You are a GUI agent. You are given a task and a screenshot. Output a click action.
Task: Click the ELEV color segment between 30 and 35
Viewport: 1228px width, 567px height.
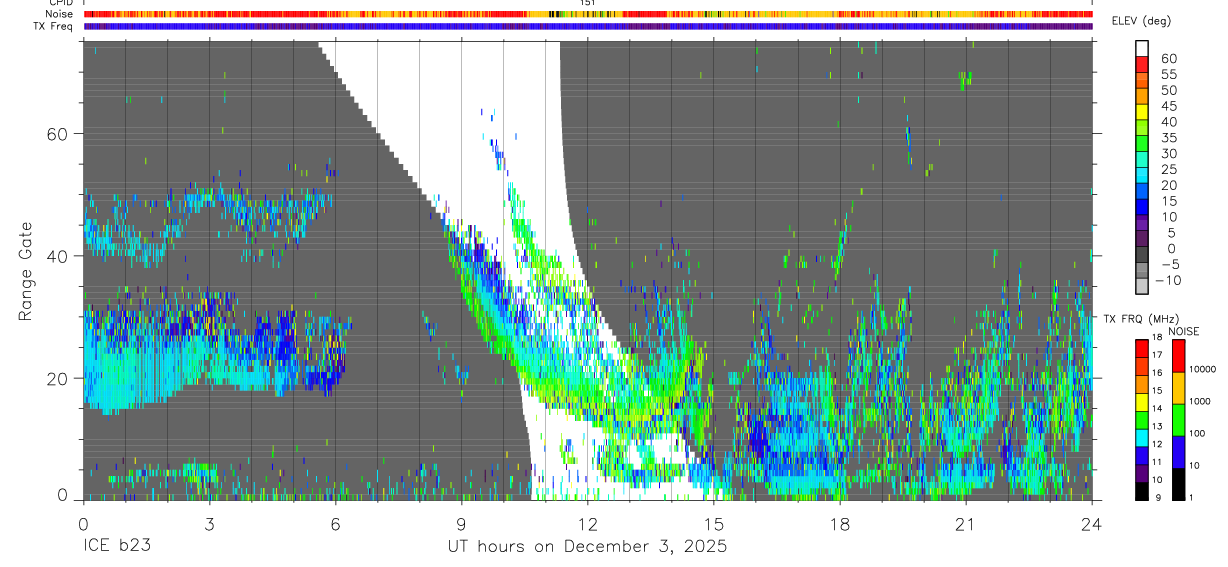1142,144
